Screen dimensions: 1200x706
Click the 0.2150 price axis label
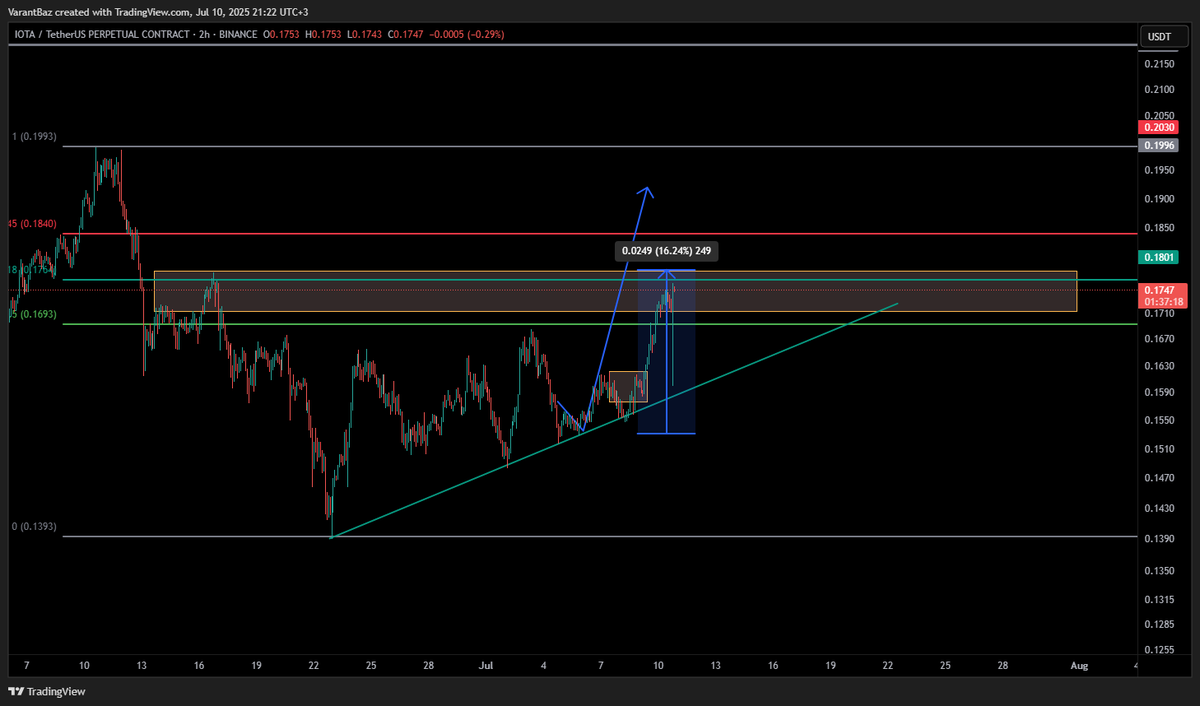click(1159, 64)
